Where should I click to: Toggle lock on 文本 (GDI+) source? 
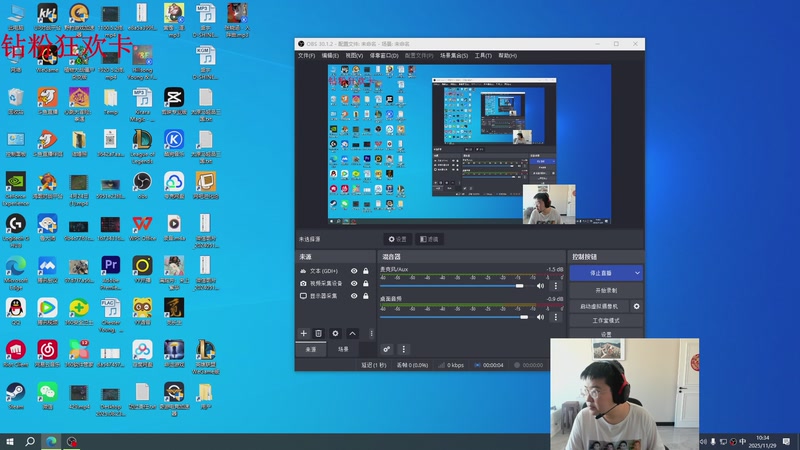point(366,271)
